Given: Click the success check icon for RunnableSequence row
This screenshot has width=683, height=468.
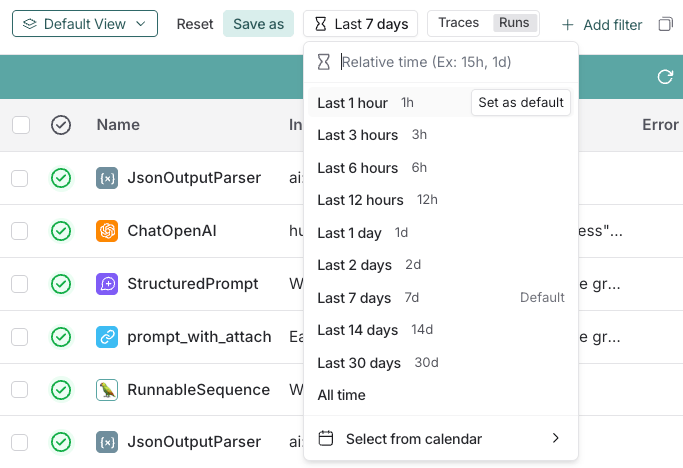Looking at the screenshot, I should [61, 390].
